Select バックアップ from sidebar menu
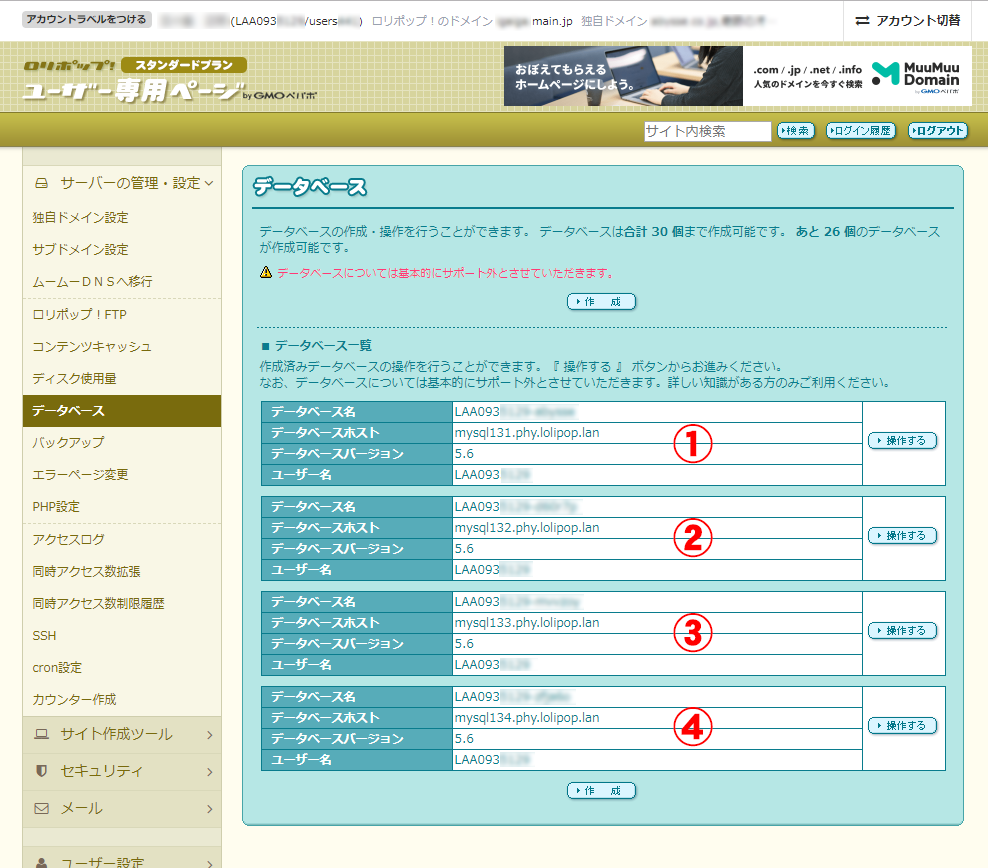The height and width of the screenshot is (868, 988). (x=68, y=442)
